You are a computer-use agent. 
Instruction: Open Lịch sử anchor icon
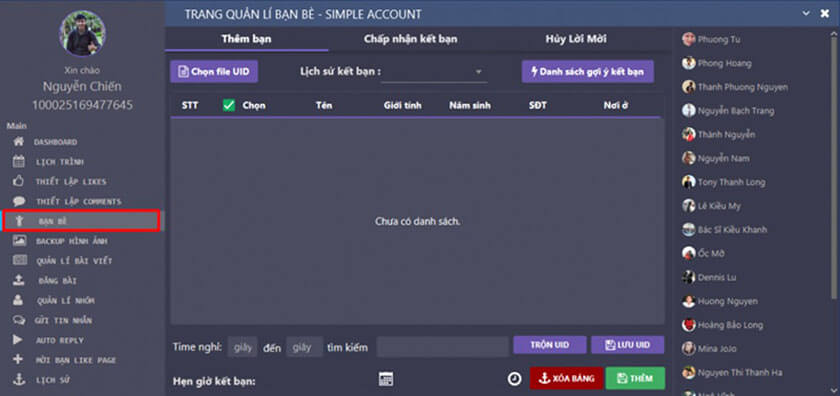[x=19, y=379]
